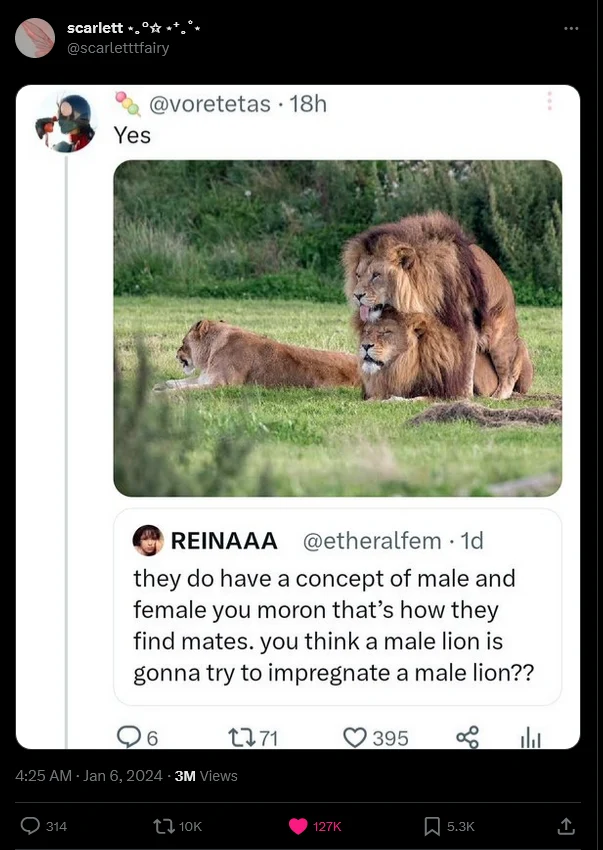Toggle the bookmark showing 5.3K saves
603x850 pixels.
(x=430, y=826)
